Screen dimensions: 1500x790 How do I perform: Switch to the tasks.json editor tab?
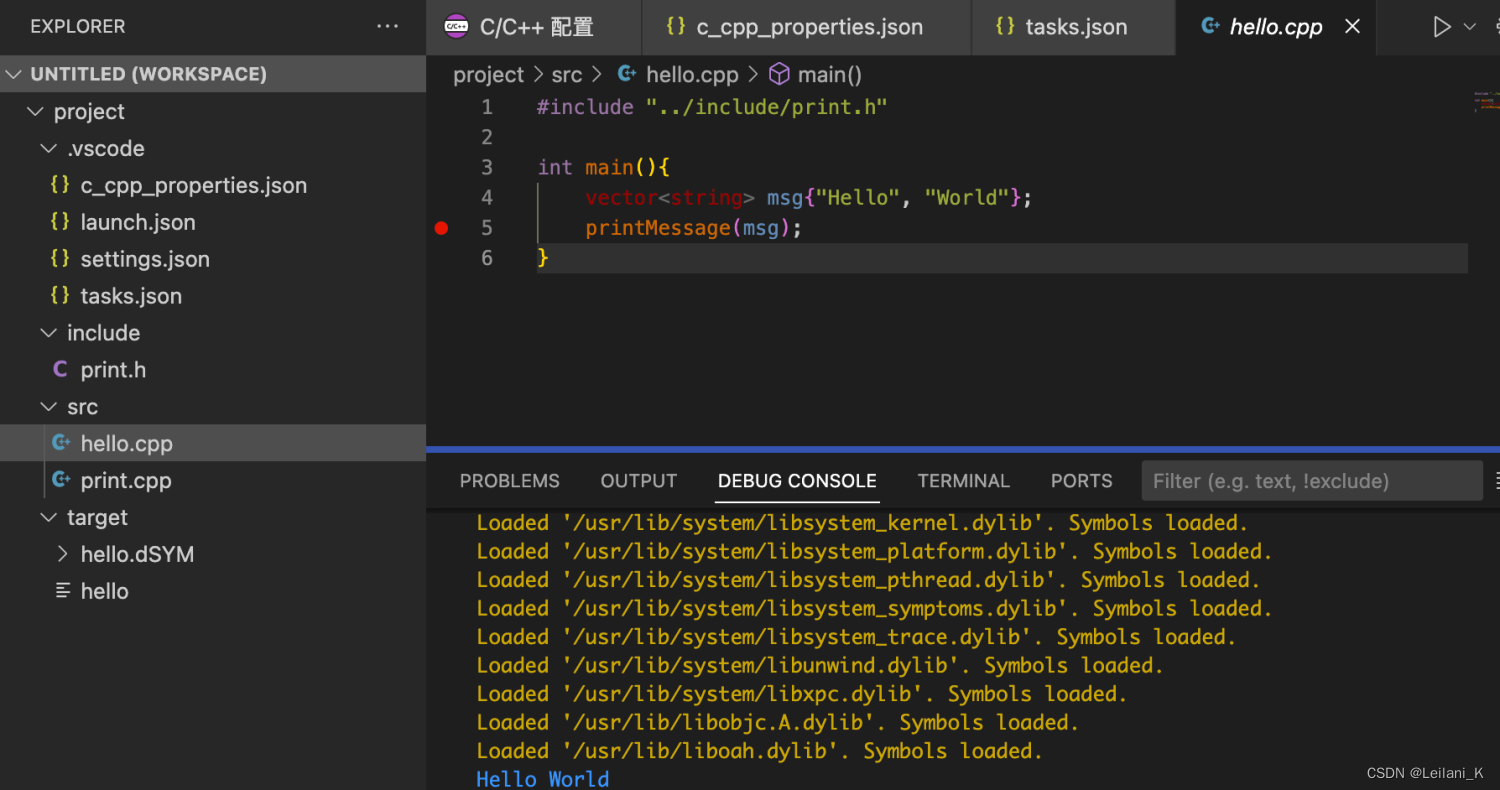point(1073,27)
